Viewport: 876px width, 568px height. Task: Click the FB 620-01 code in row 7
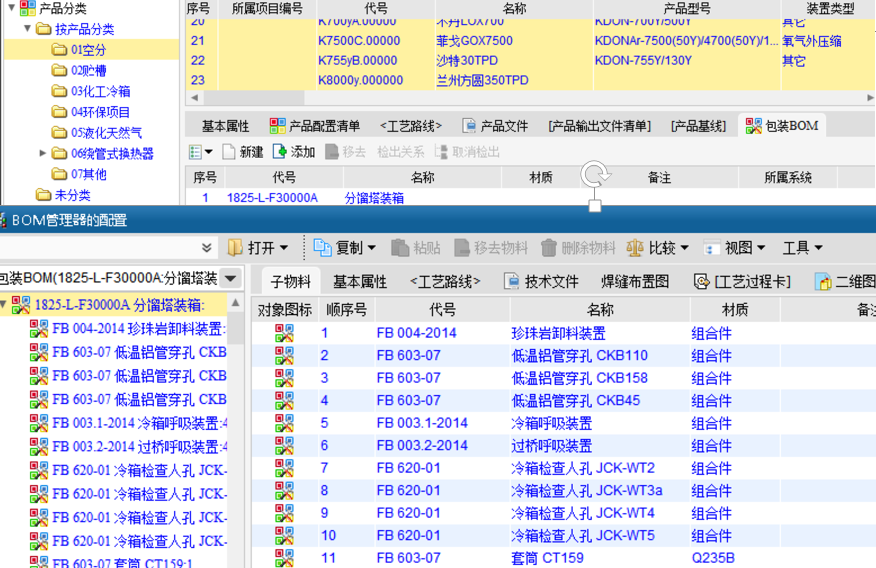click(x=408, y=468)
